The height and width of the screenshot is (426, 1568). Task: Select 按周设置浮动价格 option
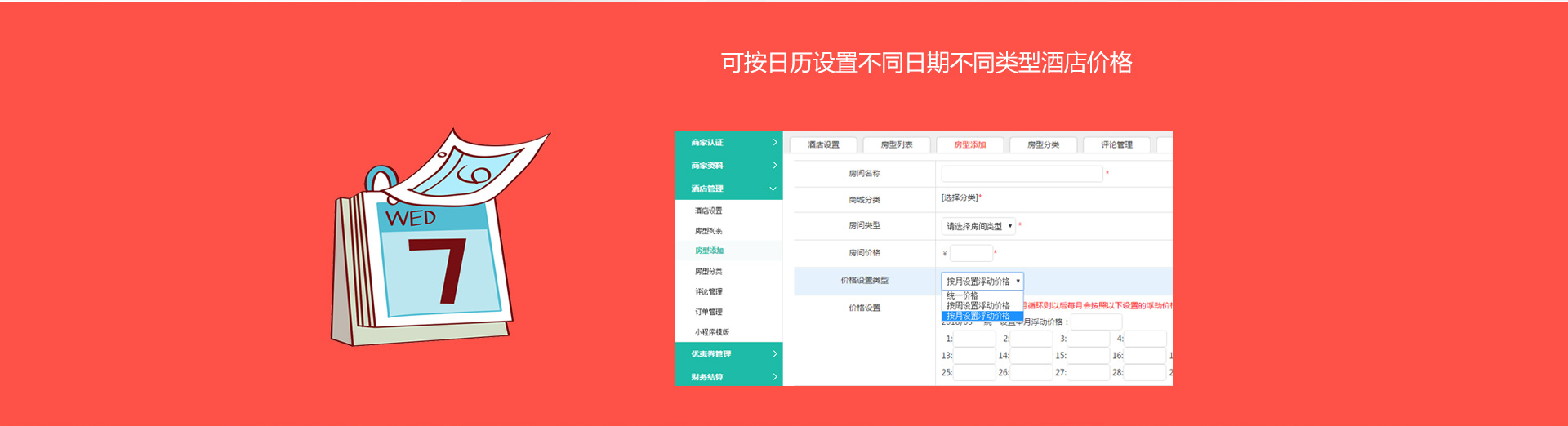tap(978, 305)
